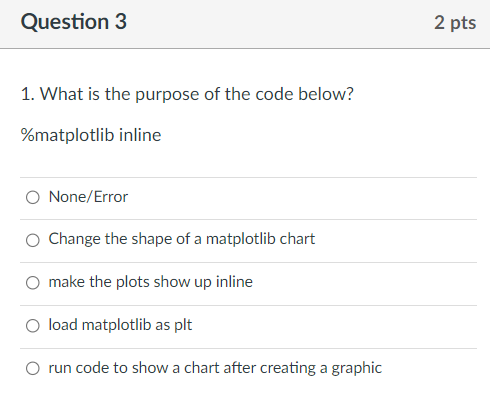
Task: Click the "Question 3" heading
Action: [x=74, y=22]
